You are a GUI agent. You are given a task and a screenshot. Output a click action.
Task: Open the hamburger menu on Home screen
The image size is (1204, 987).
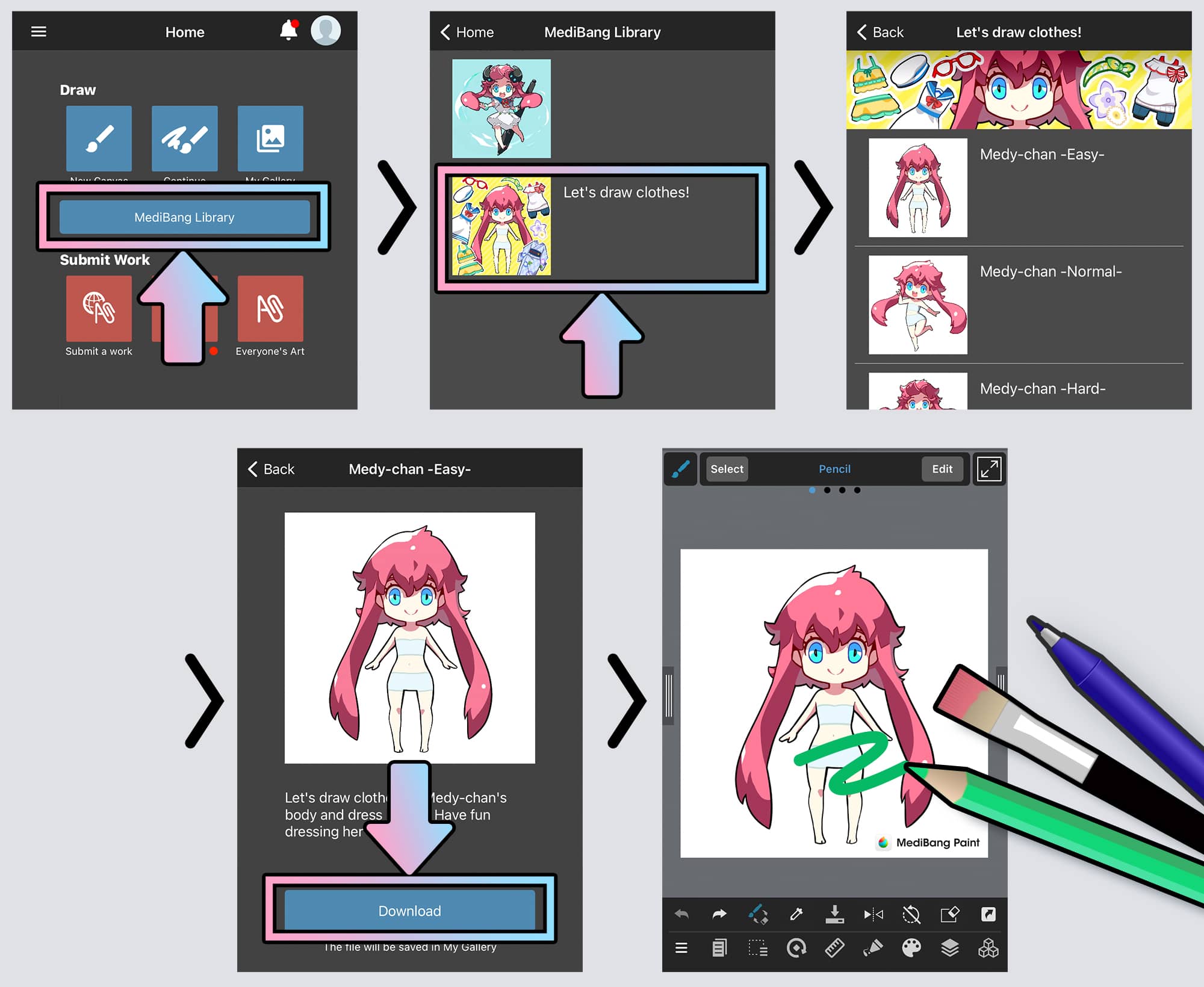pos(39,31)
